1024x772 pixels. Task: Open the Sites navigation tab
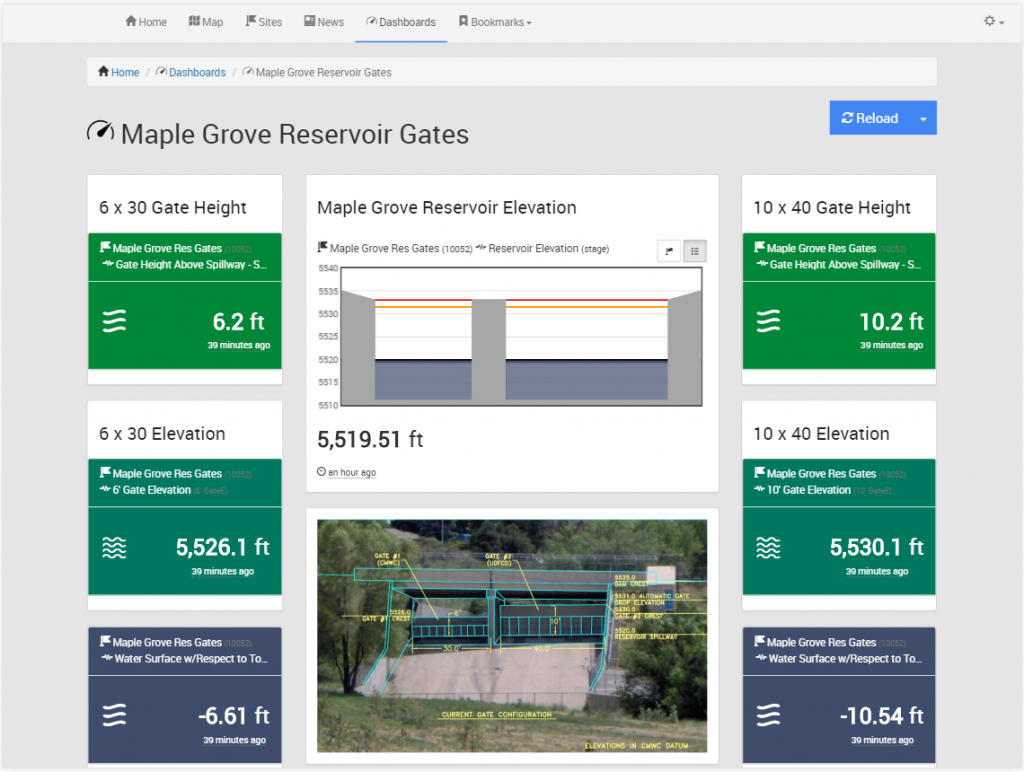point(264,22)
